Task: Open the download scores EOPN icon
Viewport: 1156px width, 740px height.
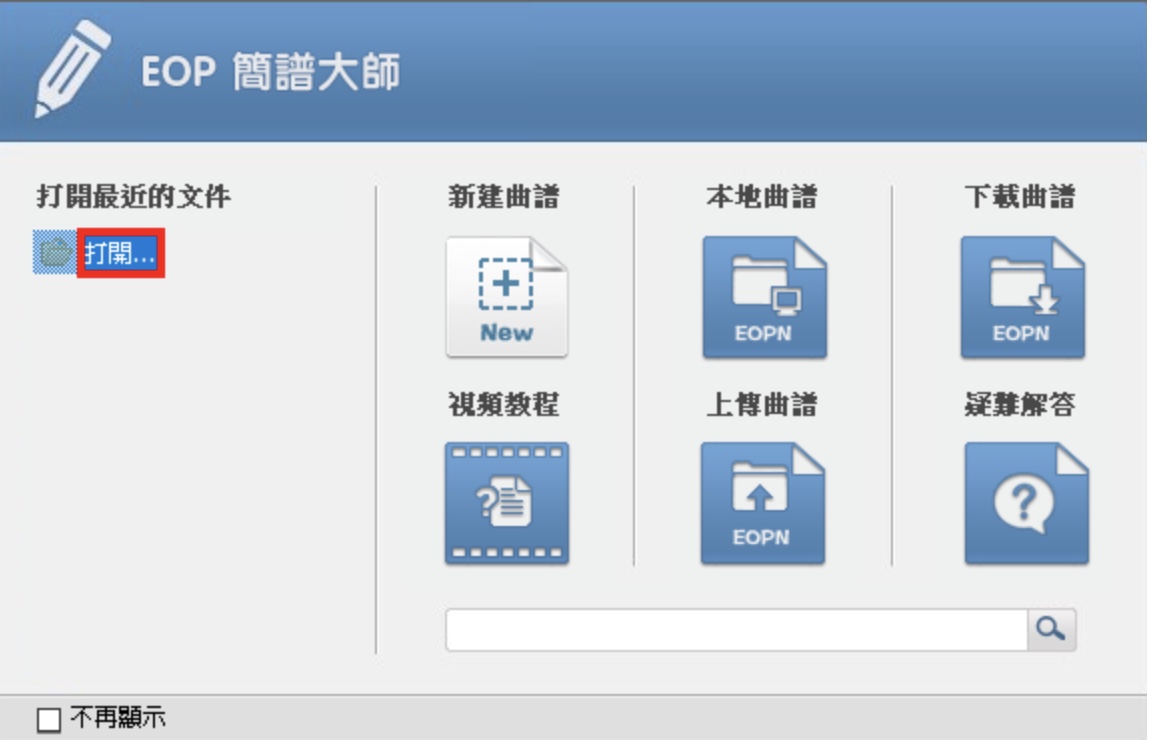Action: [x=1023, y=297]
